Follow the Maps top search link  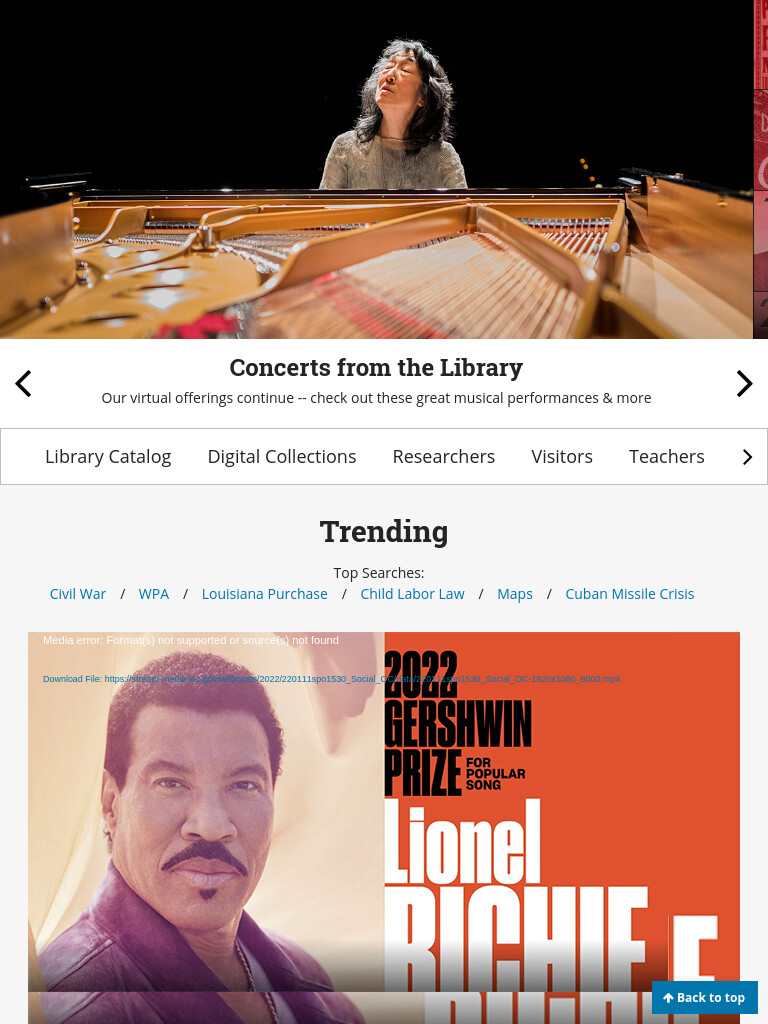point(515,594)
